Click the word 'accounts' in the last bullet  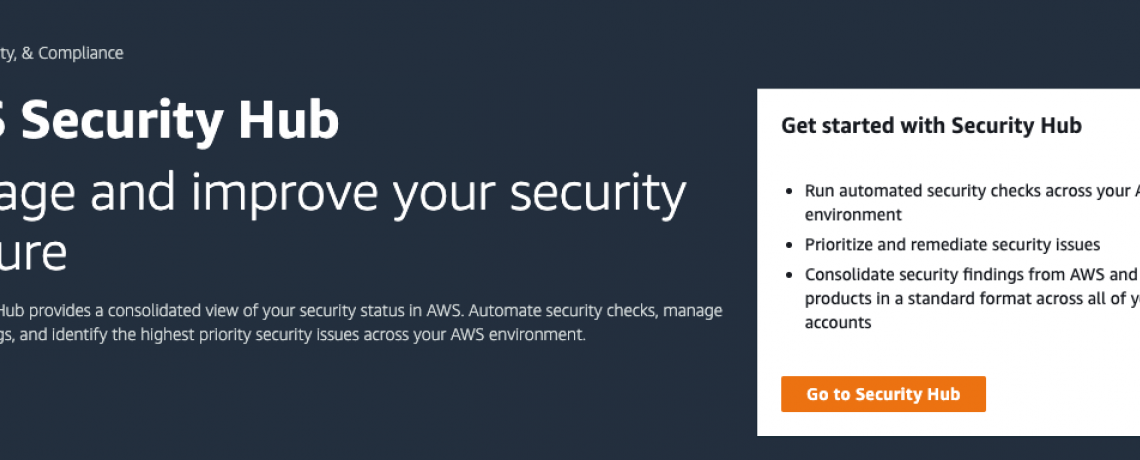[838, 322]
